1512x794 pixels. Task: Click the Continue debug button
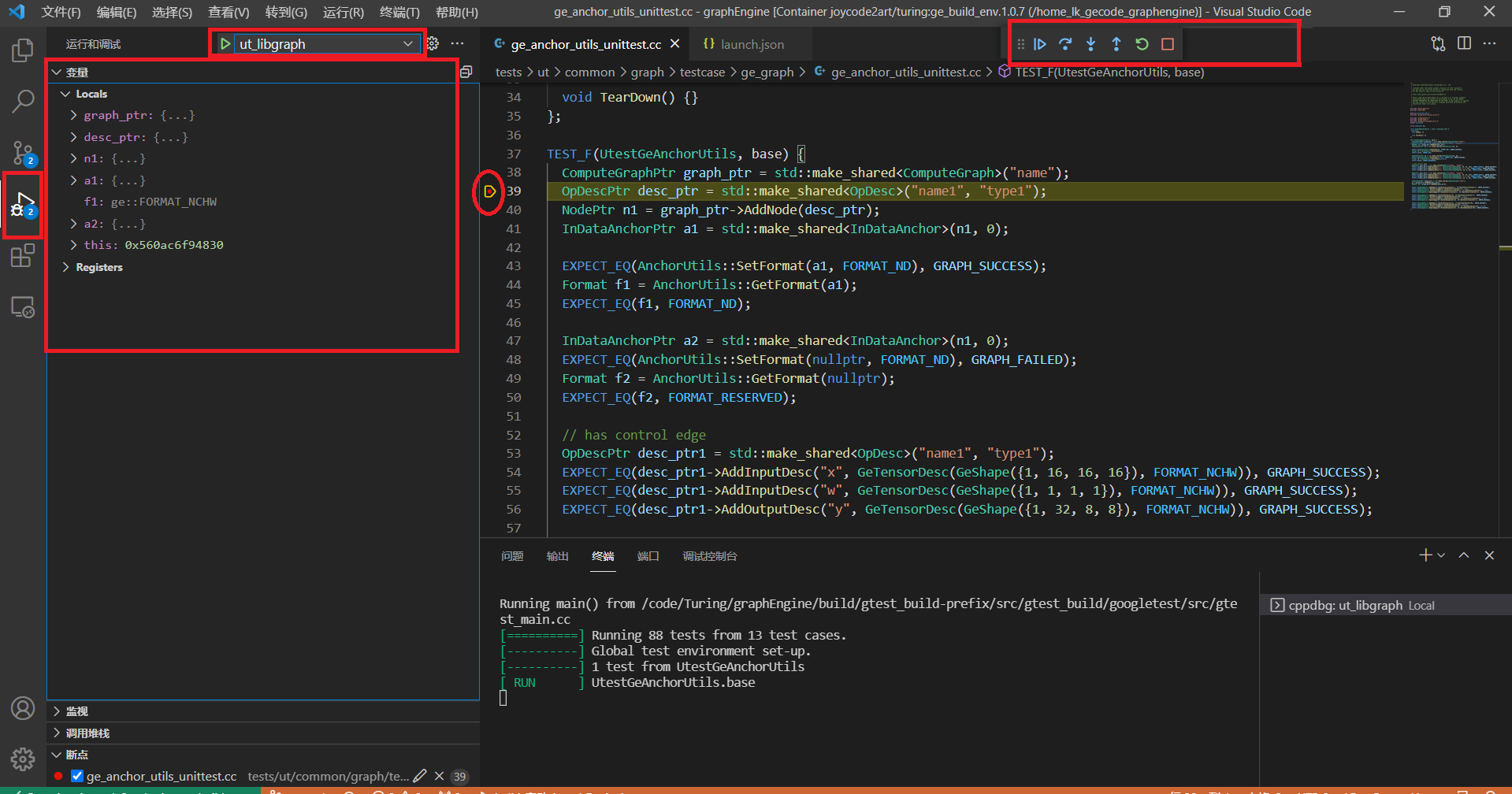coord(1040,44)
